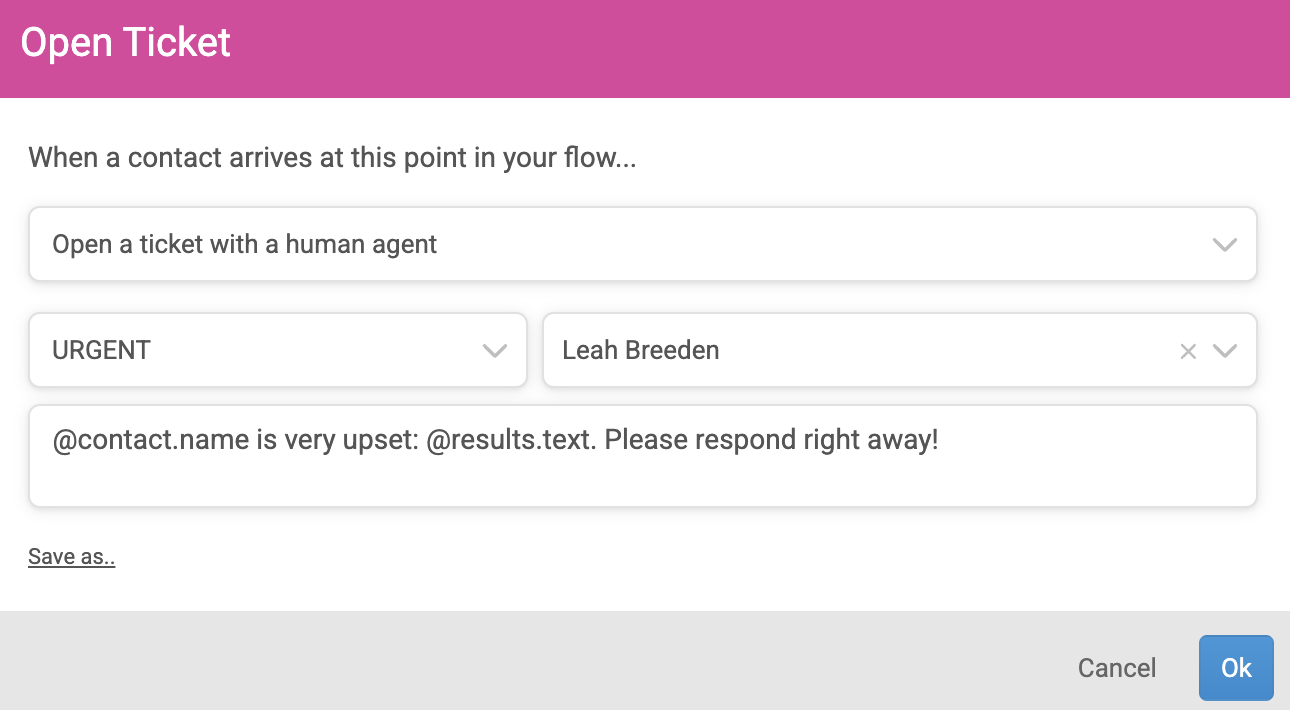Viewport: 1290px width, 710px height.
Task: Follow the 'Save as..' link
Action: click(72, 557)
